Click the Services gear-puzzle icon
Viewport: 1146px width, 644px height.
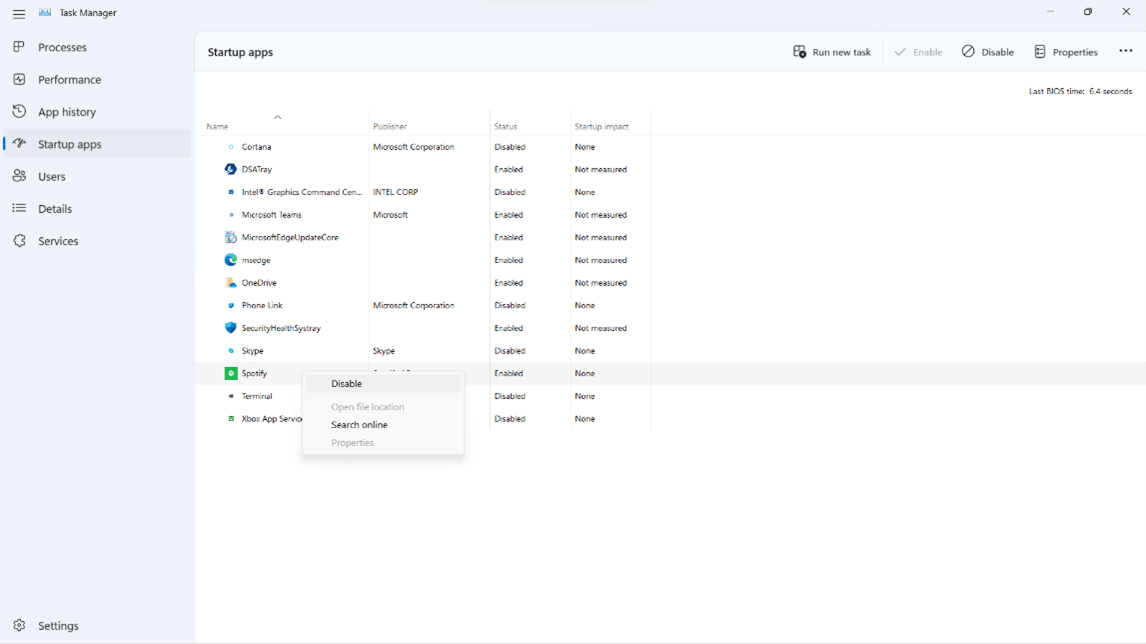pyautogui.click(x=19, y=240)
